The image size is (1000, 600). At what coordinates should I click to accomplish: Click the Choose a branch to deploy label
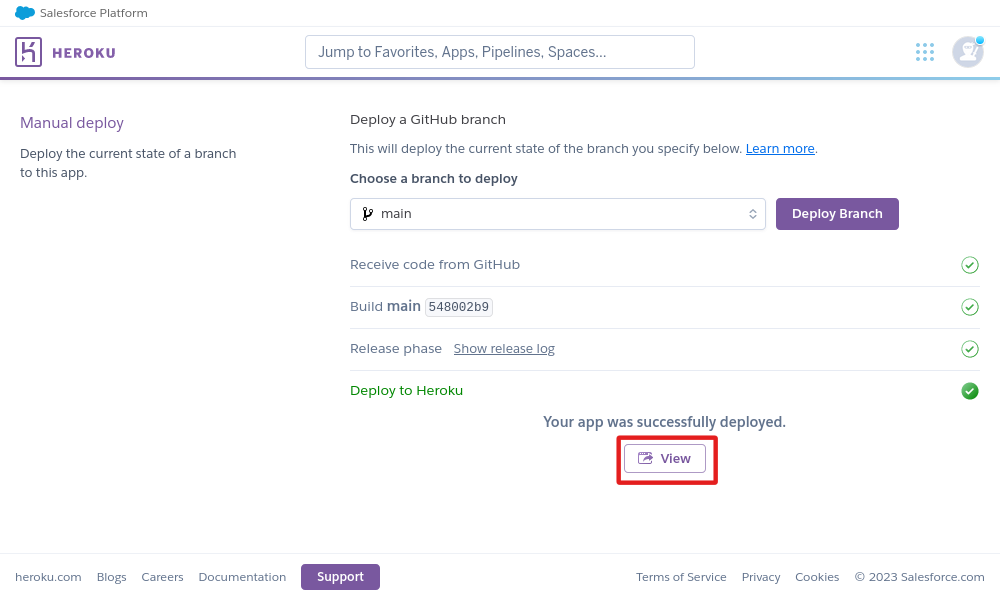(x=434, y=179)
